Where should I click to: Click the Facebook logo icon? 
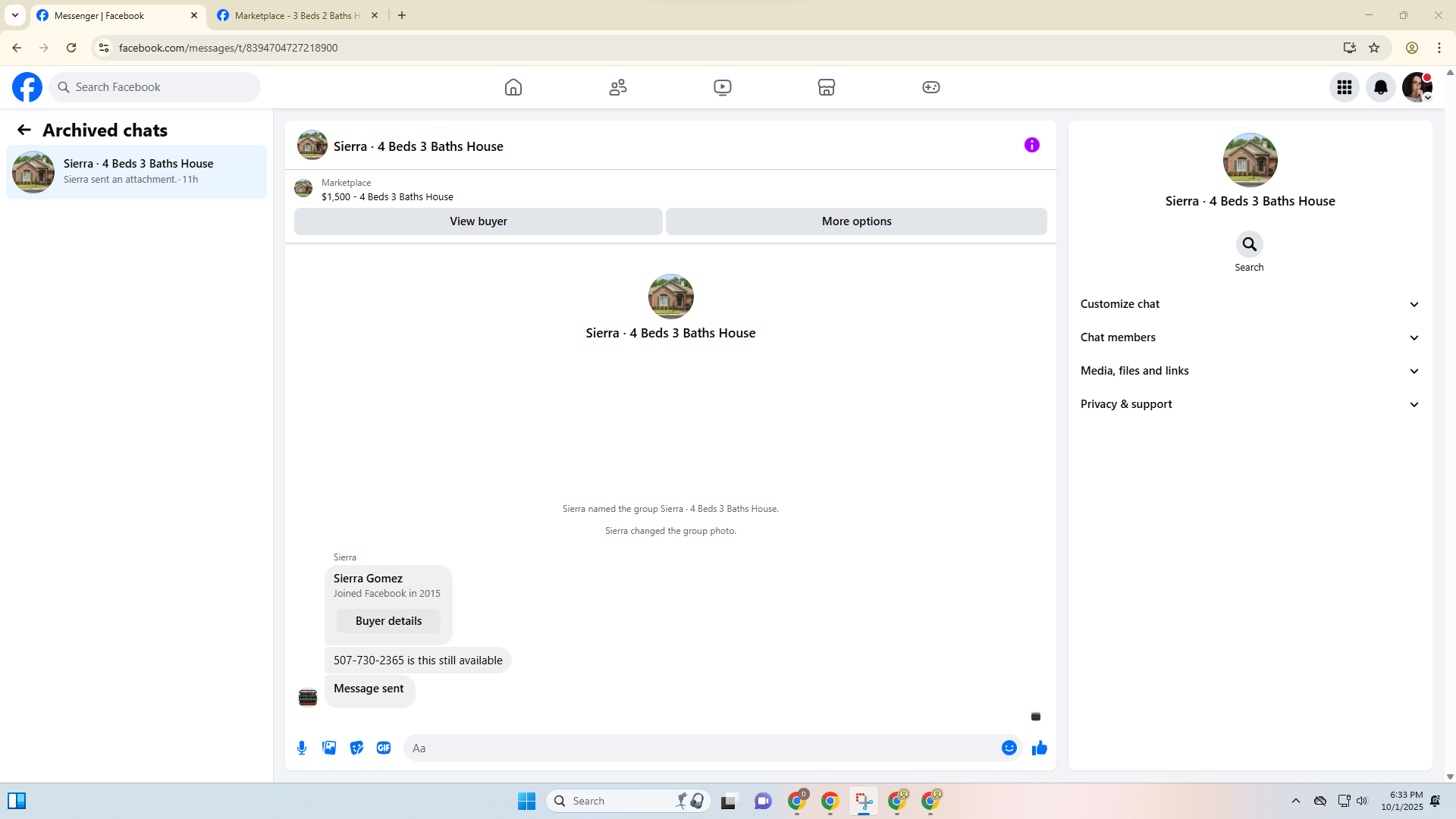click(27, 87)
